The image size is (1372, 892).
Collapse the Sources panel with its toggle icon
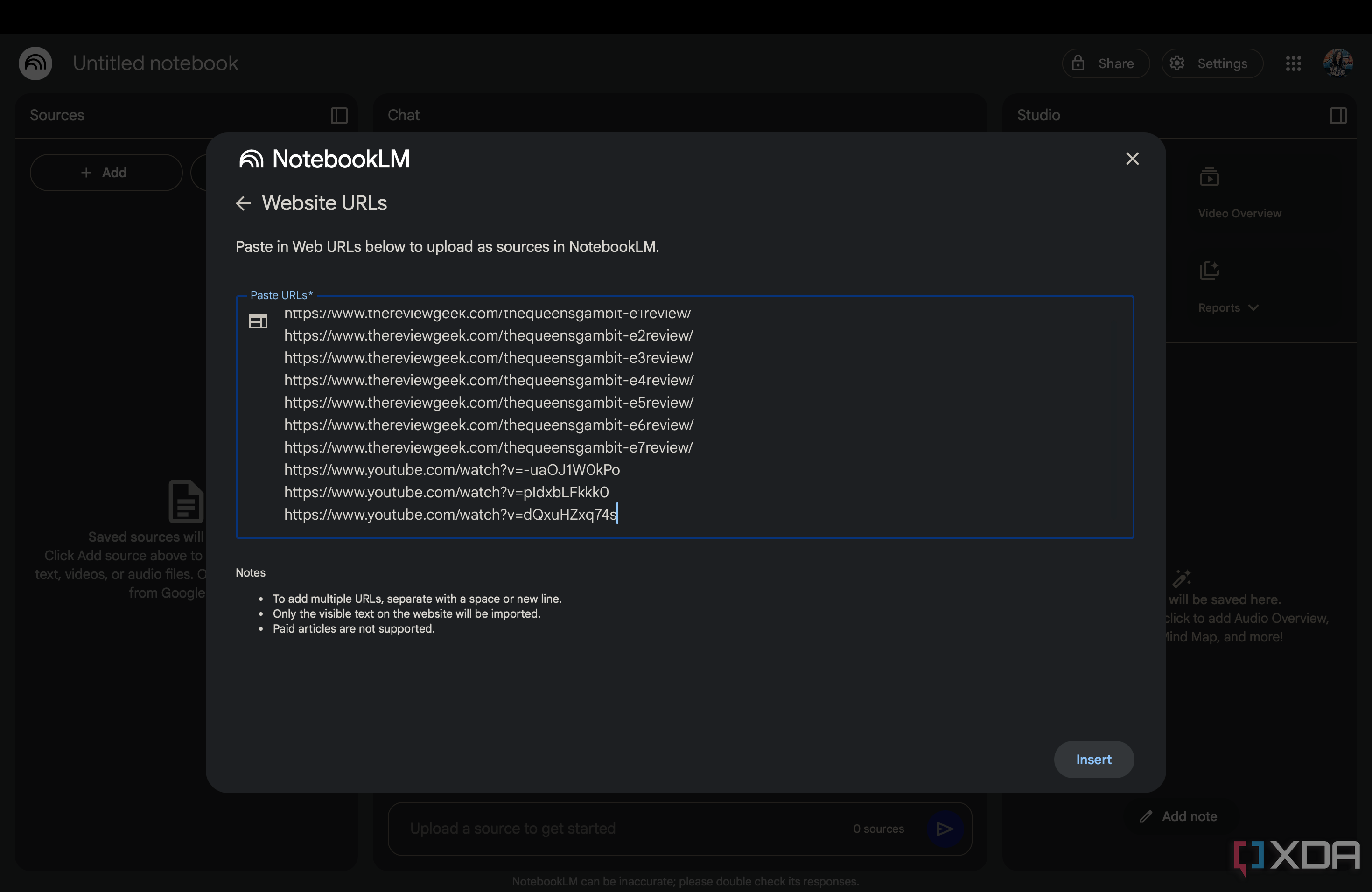click(339, 116)
